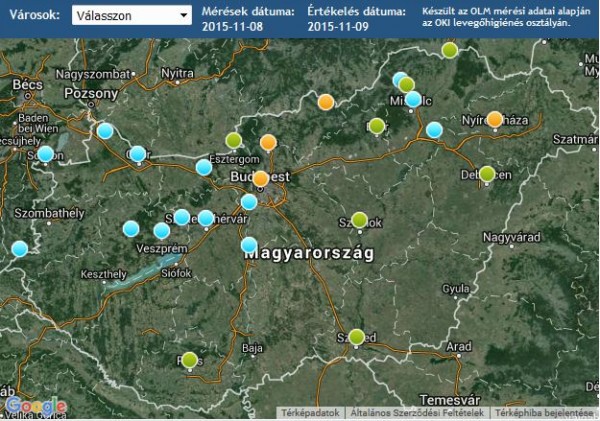Click Térképhiba bejelentése link
600x421 pixels.
pyautogui.click(x=543, y=413)
